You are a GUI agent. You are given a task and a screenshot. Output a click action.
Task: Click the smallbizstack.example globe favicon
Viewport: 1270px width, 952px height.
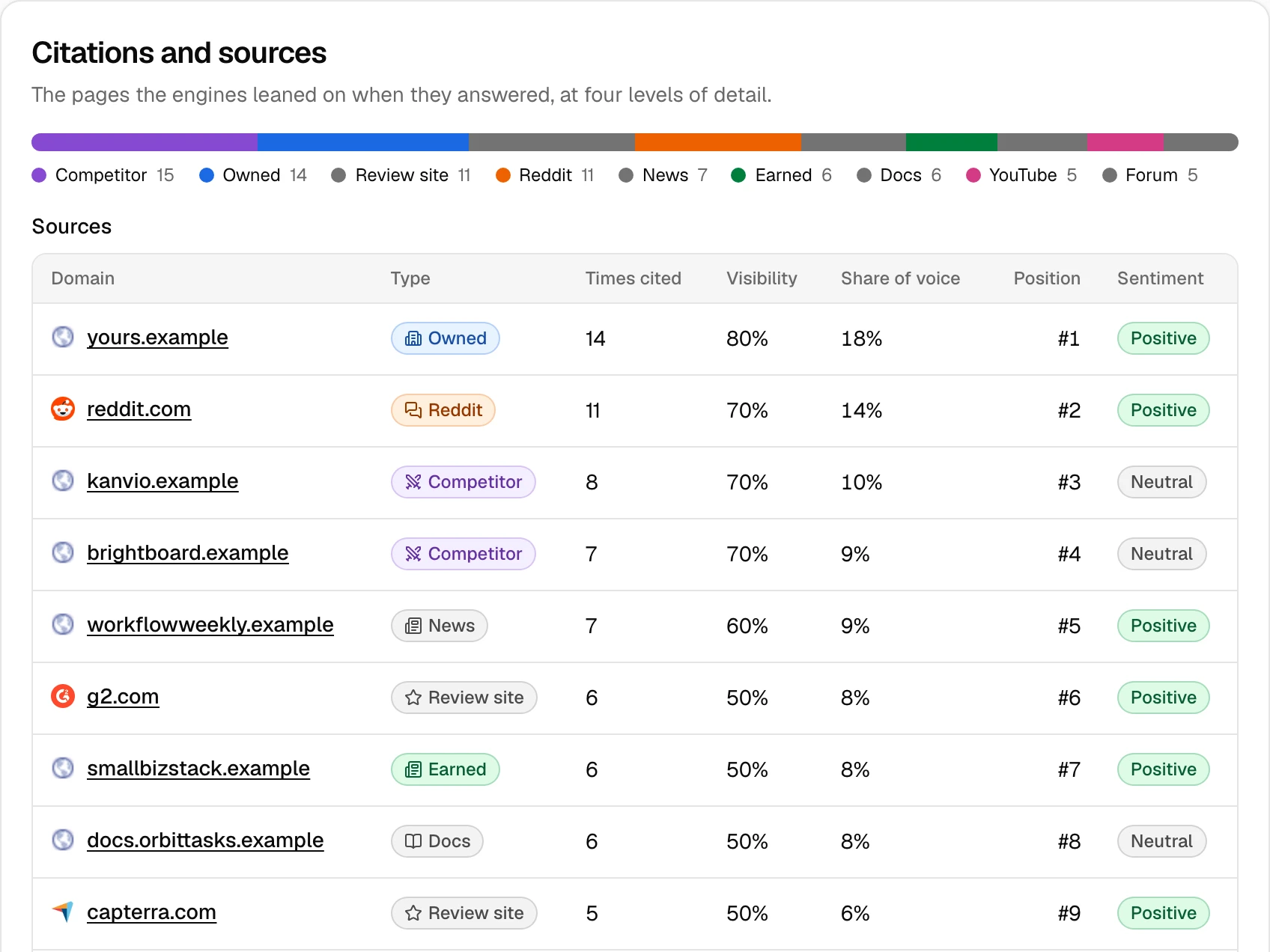(x=63, y=768)
